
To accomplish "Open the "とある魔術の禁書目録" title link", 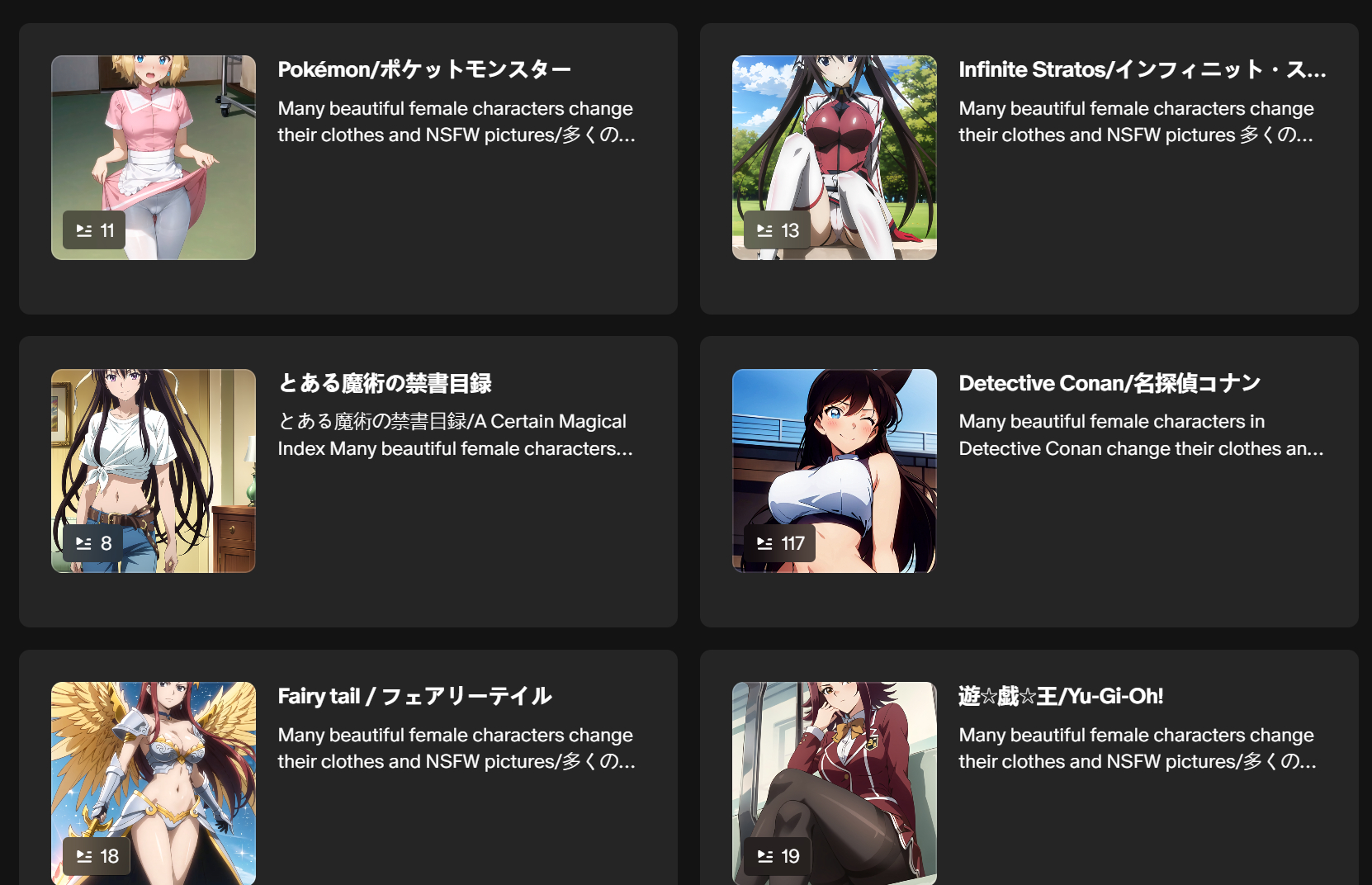I will (385, 383).
